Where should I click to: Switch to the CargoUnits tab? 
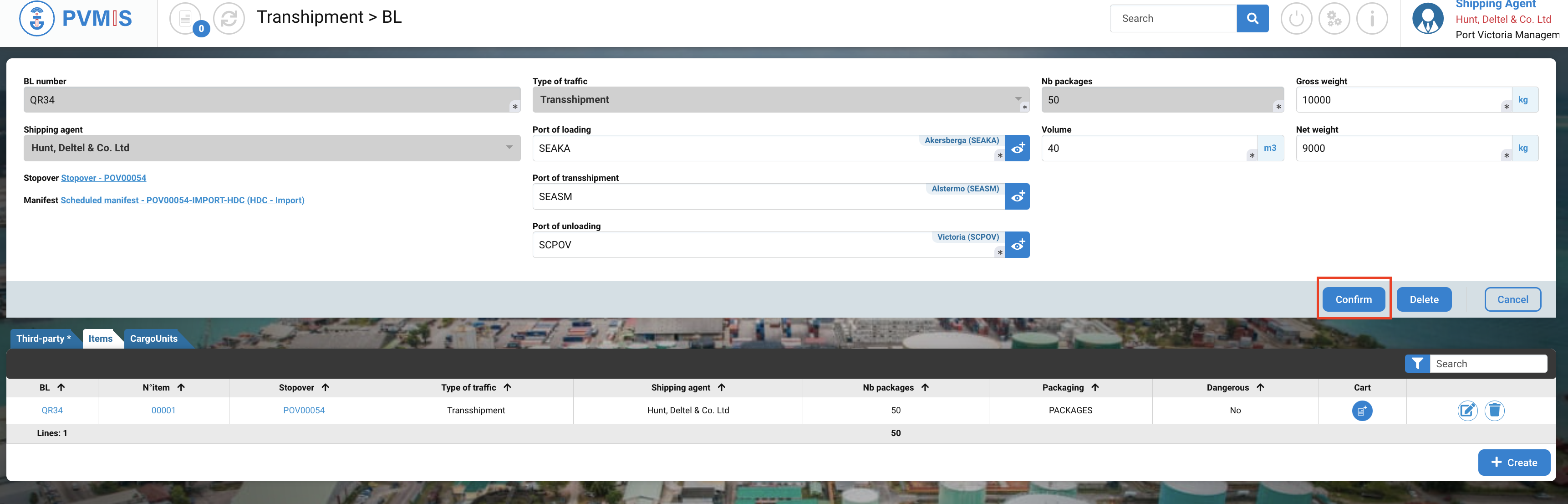coord(153,339)
